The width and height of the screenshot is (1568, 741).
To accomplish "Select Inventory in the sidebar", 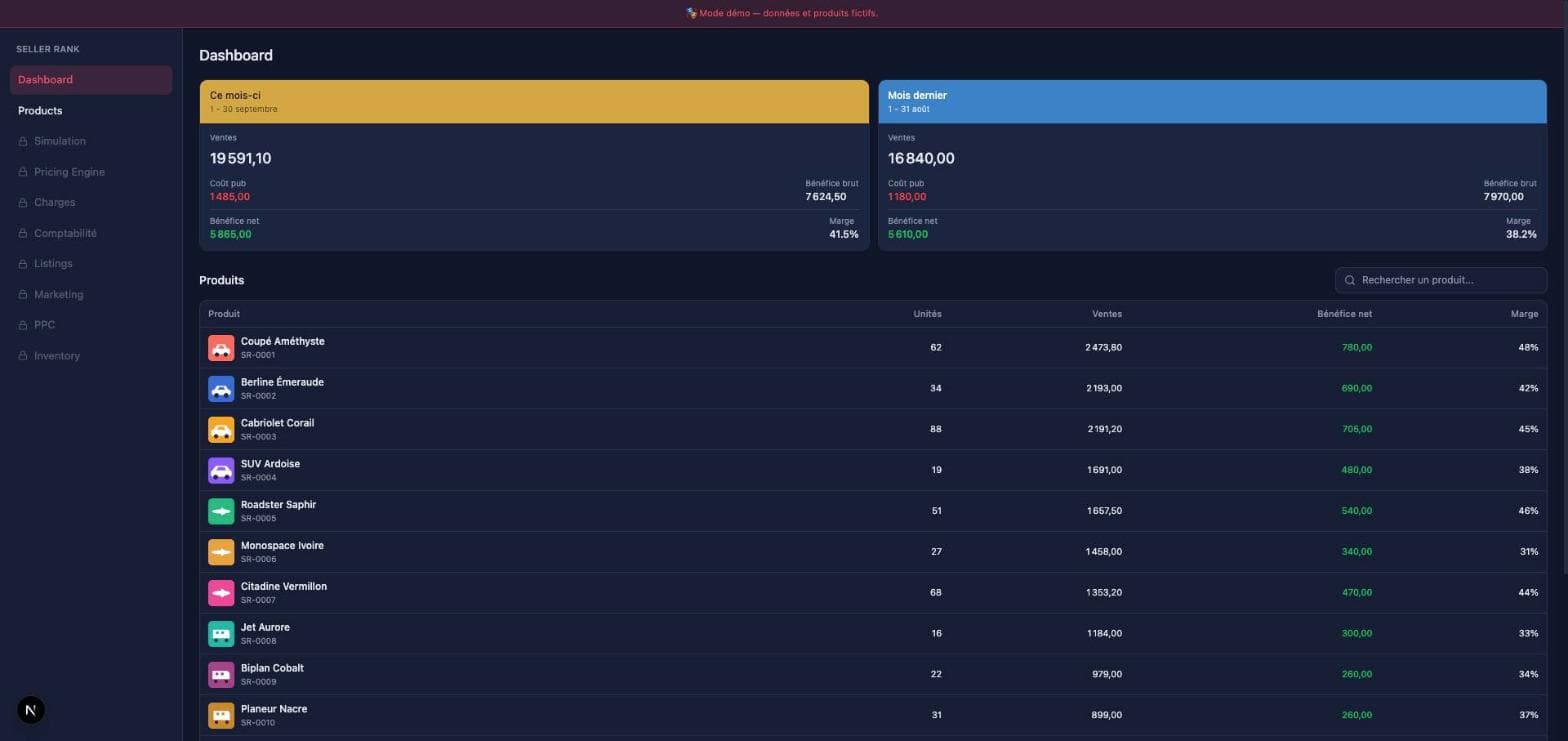I will [x=91, y=356].
